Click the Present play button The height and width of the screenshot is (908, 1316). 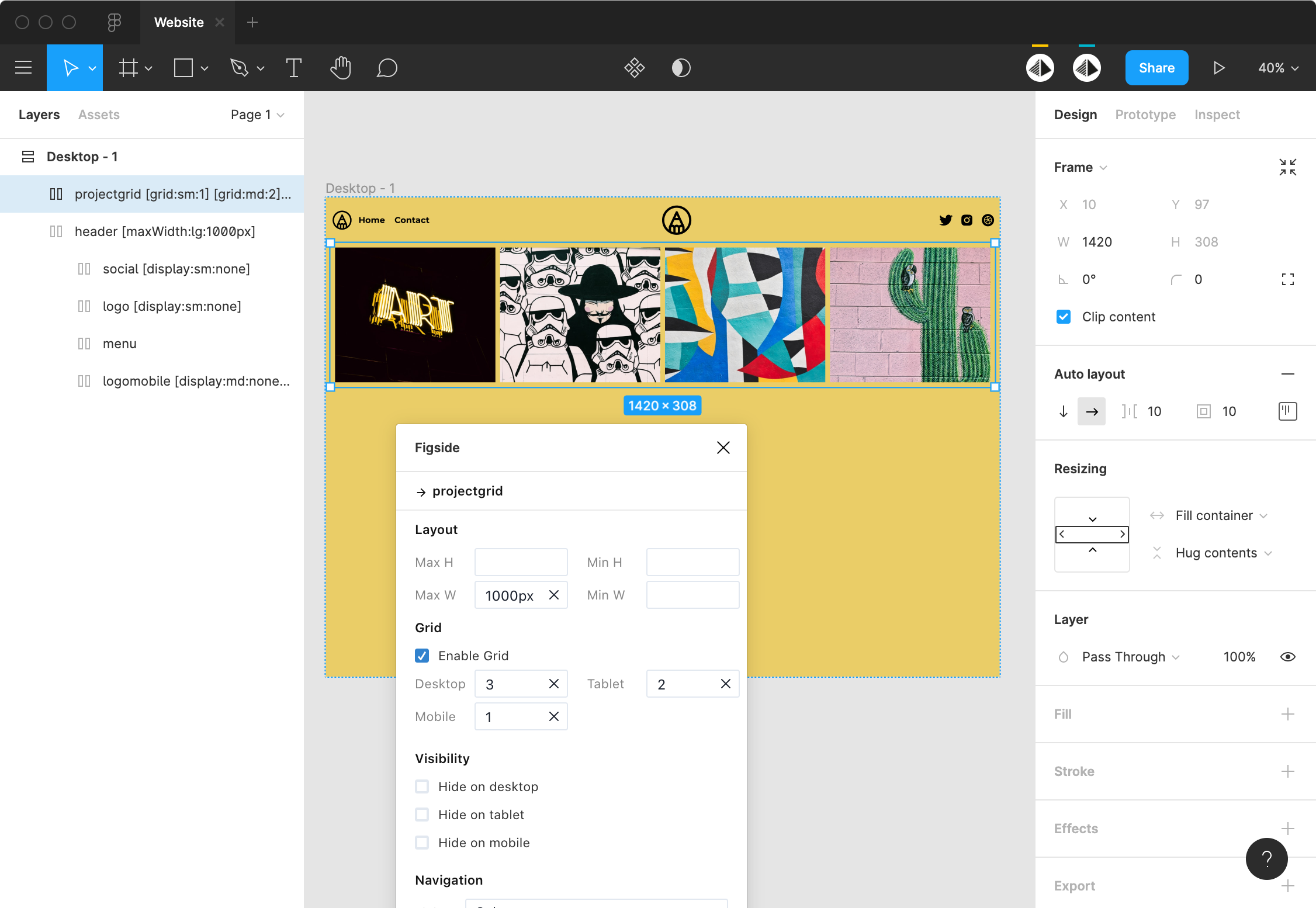tap(1219, 68)
